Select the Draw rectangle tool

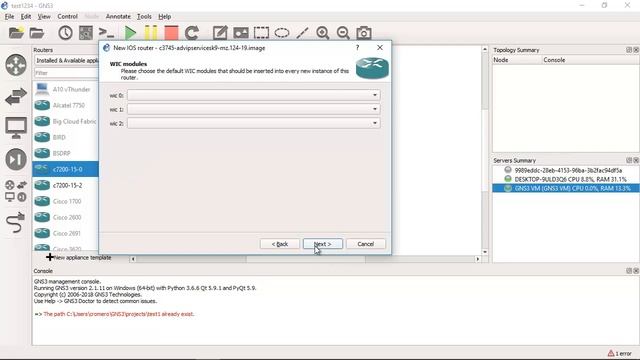(261, 33)
